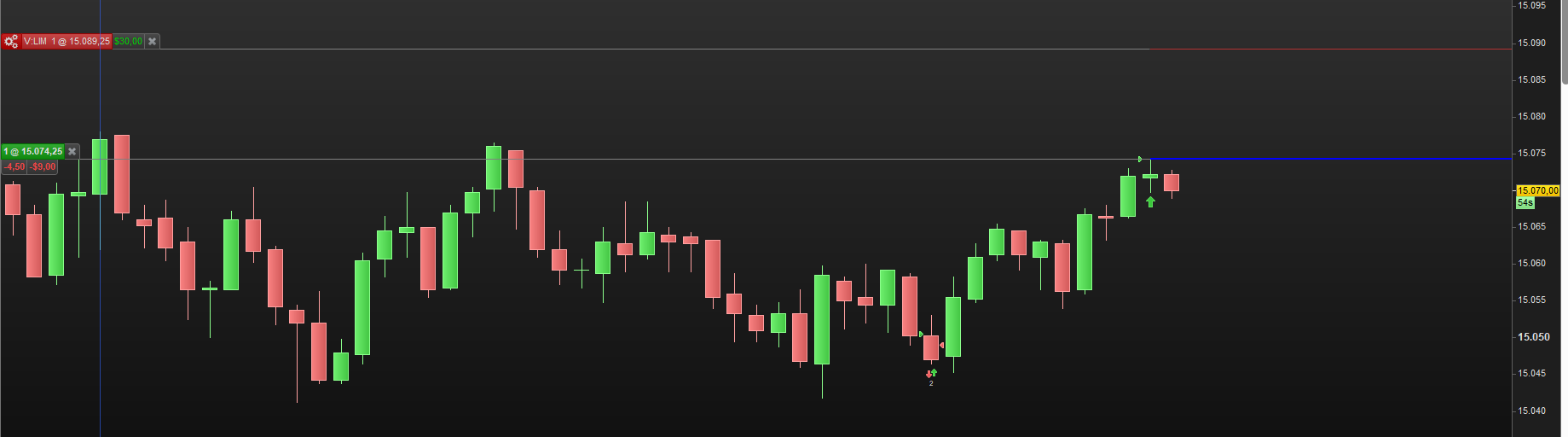
Task: Click the entry triangle marker at 15.074 line
Action: [x=1141, y=159]
